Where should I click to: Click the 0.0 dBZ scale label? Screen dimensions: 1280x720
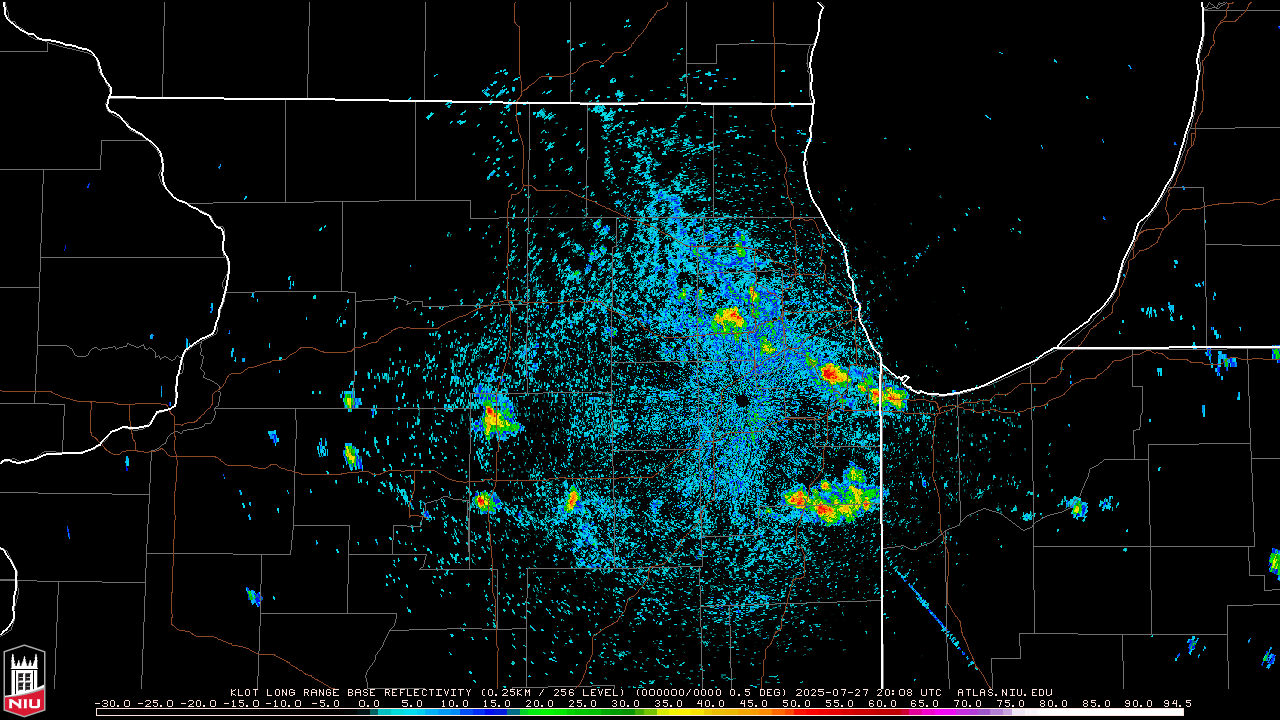click(370, 703)
